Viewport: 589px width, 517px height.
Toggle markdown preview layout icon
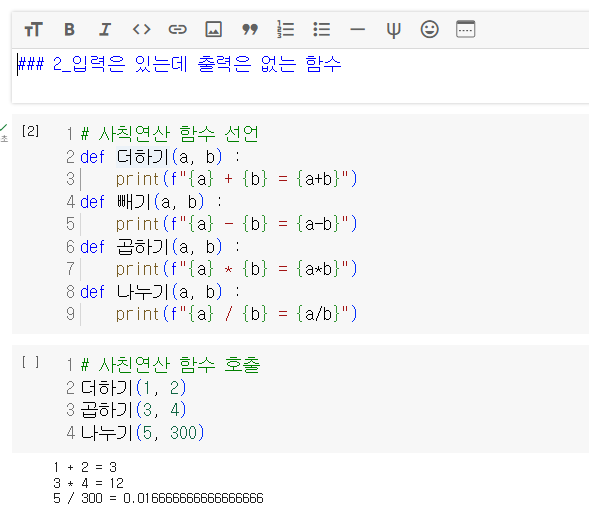click(465, 29)
